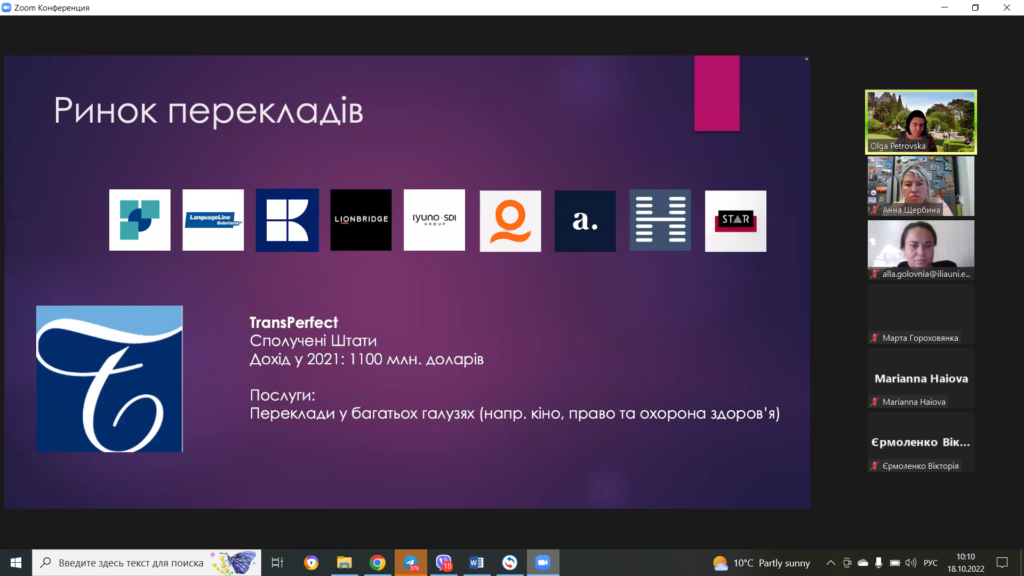The image size is (1024, 576).
Task: Click the Lionbridge logo on the slide
Action: [361, 220]
